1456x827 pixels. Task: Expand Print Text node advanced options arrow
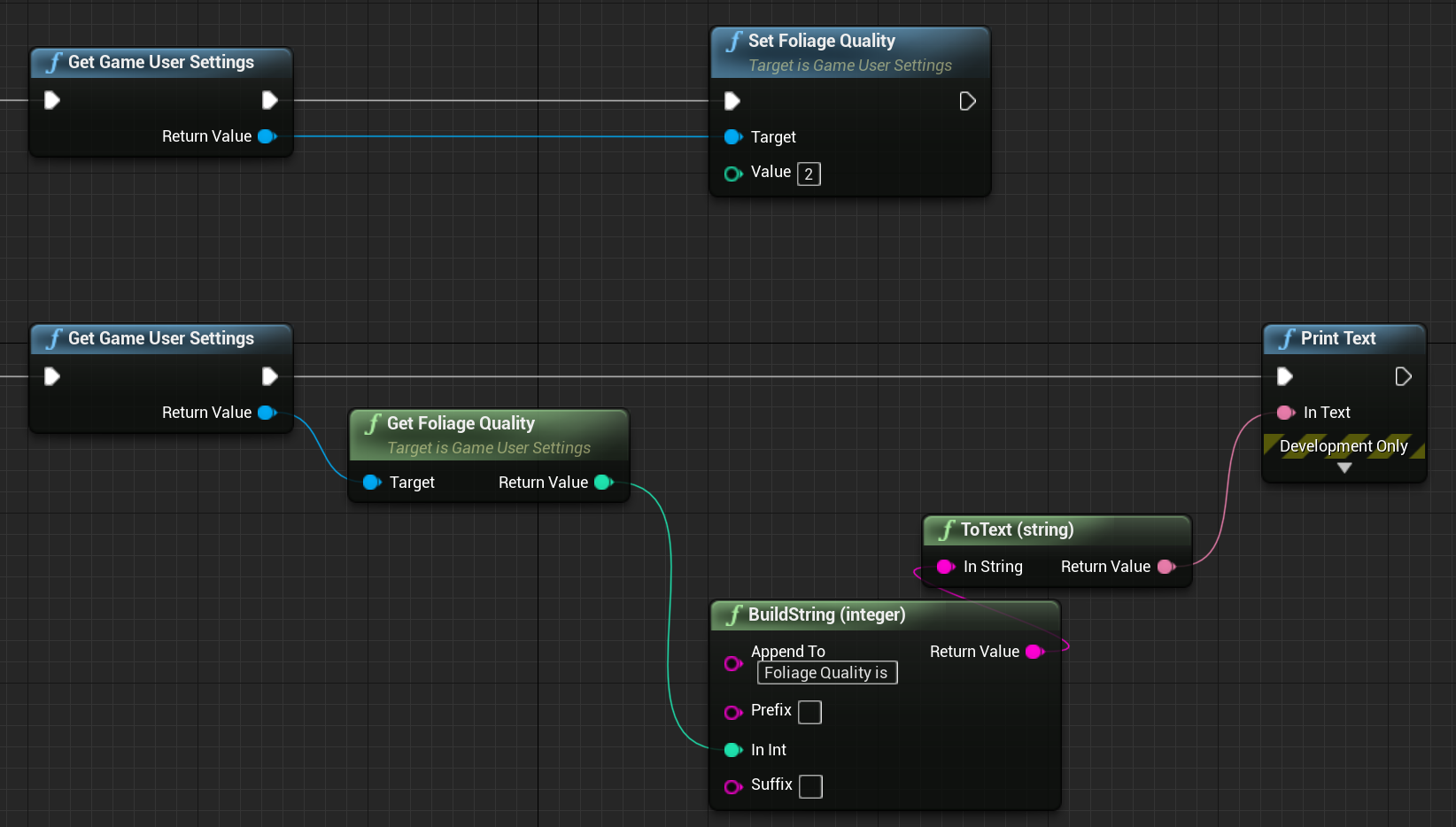1344,468
